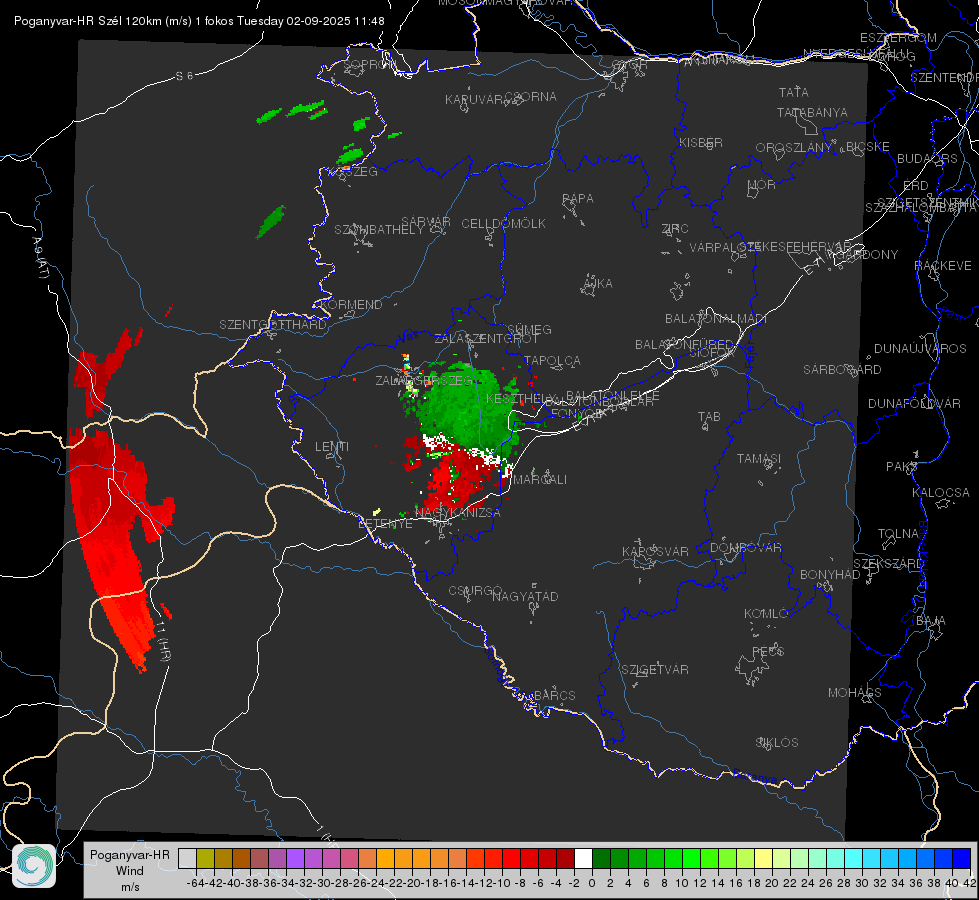The image size is (979, 900).
Task: Select the RÁCKEVE city label
Action: (943, 266)
